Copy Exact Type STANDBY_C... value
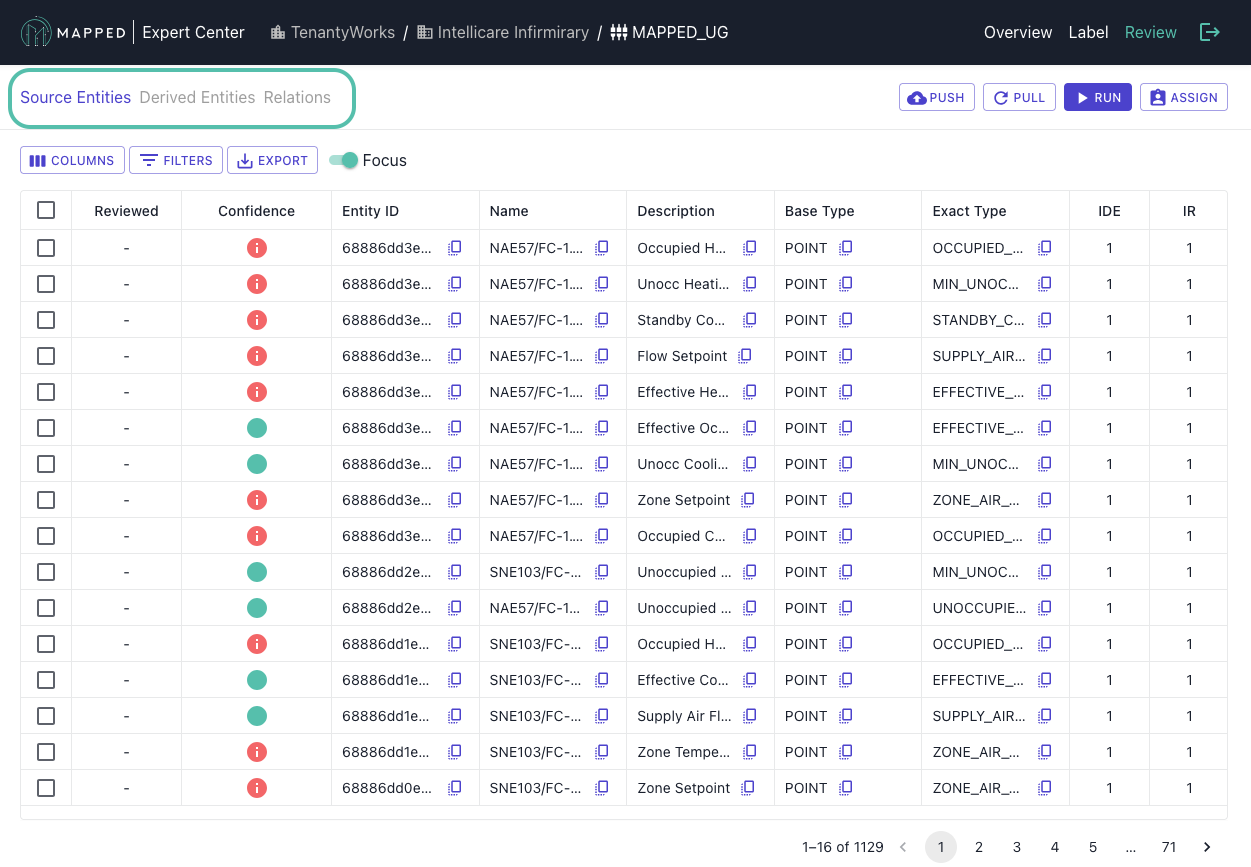1251x867 pixels. click(x=1045, y=320)
